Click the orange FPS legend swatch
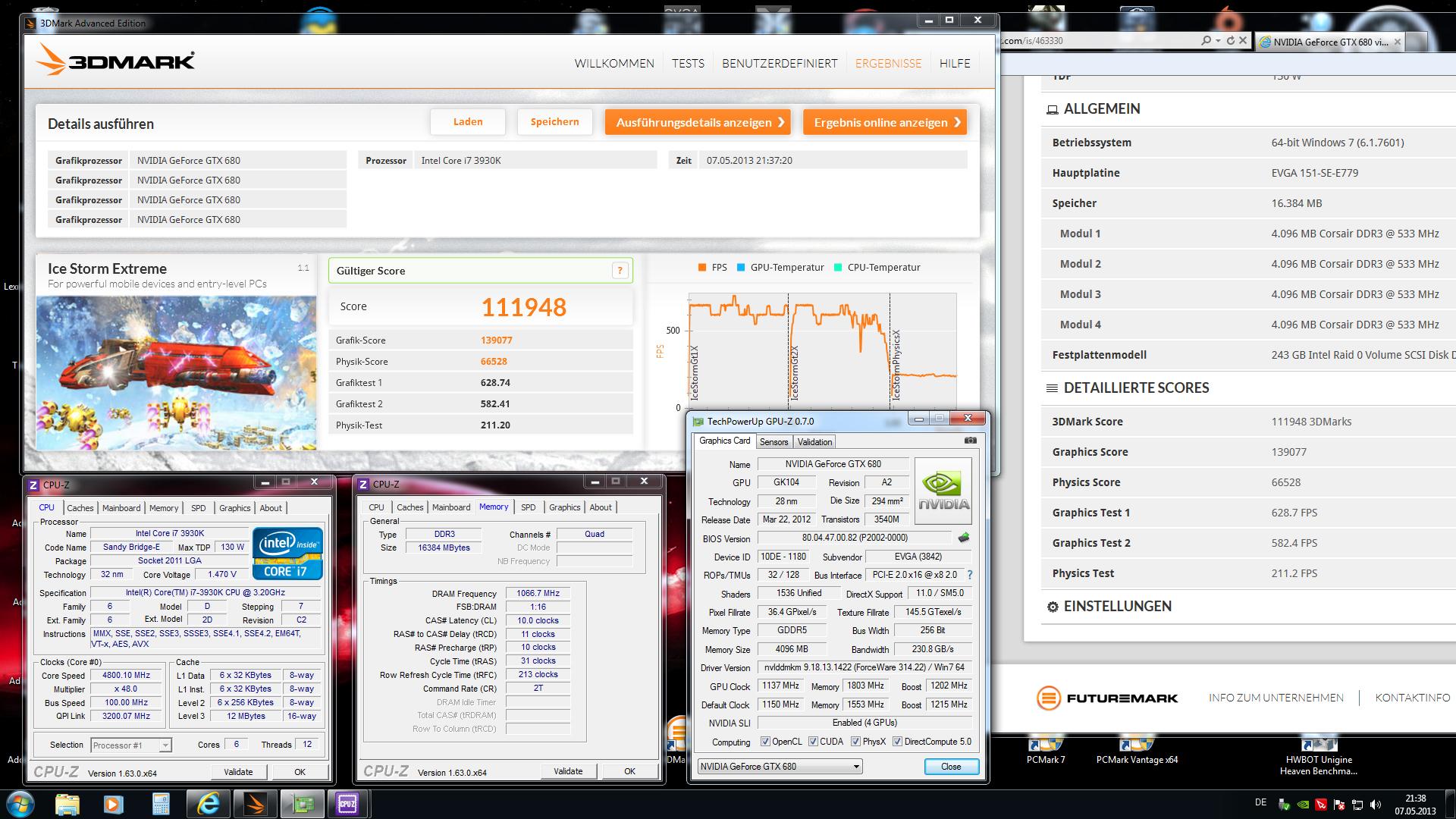The image size is (1456, 819). point(701,267)
